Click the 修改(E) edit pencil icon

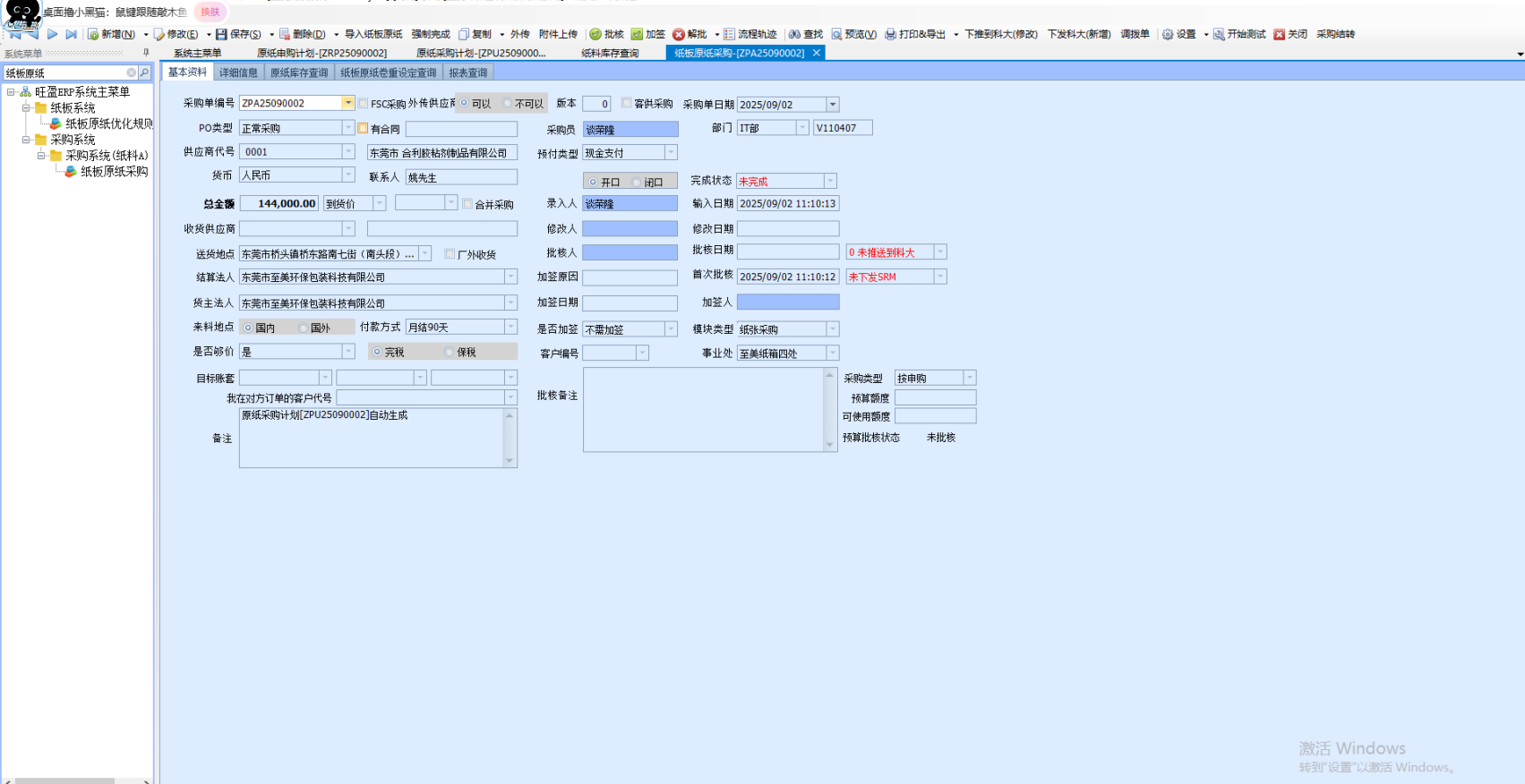pyautogui.click(x=159, y=34)
